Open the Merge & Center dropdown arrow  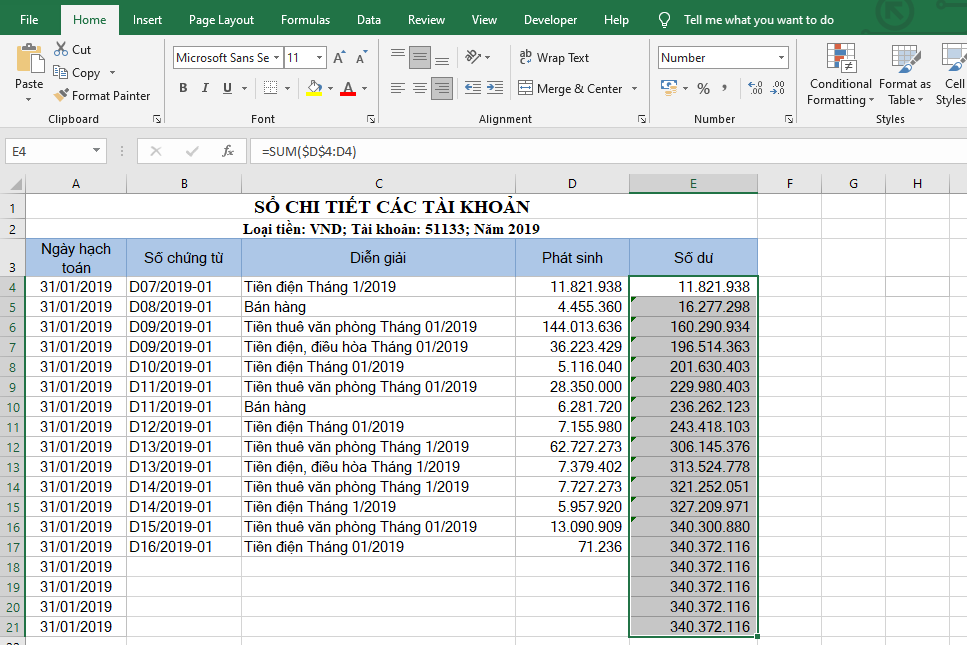pos(634,89)
